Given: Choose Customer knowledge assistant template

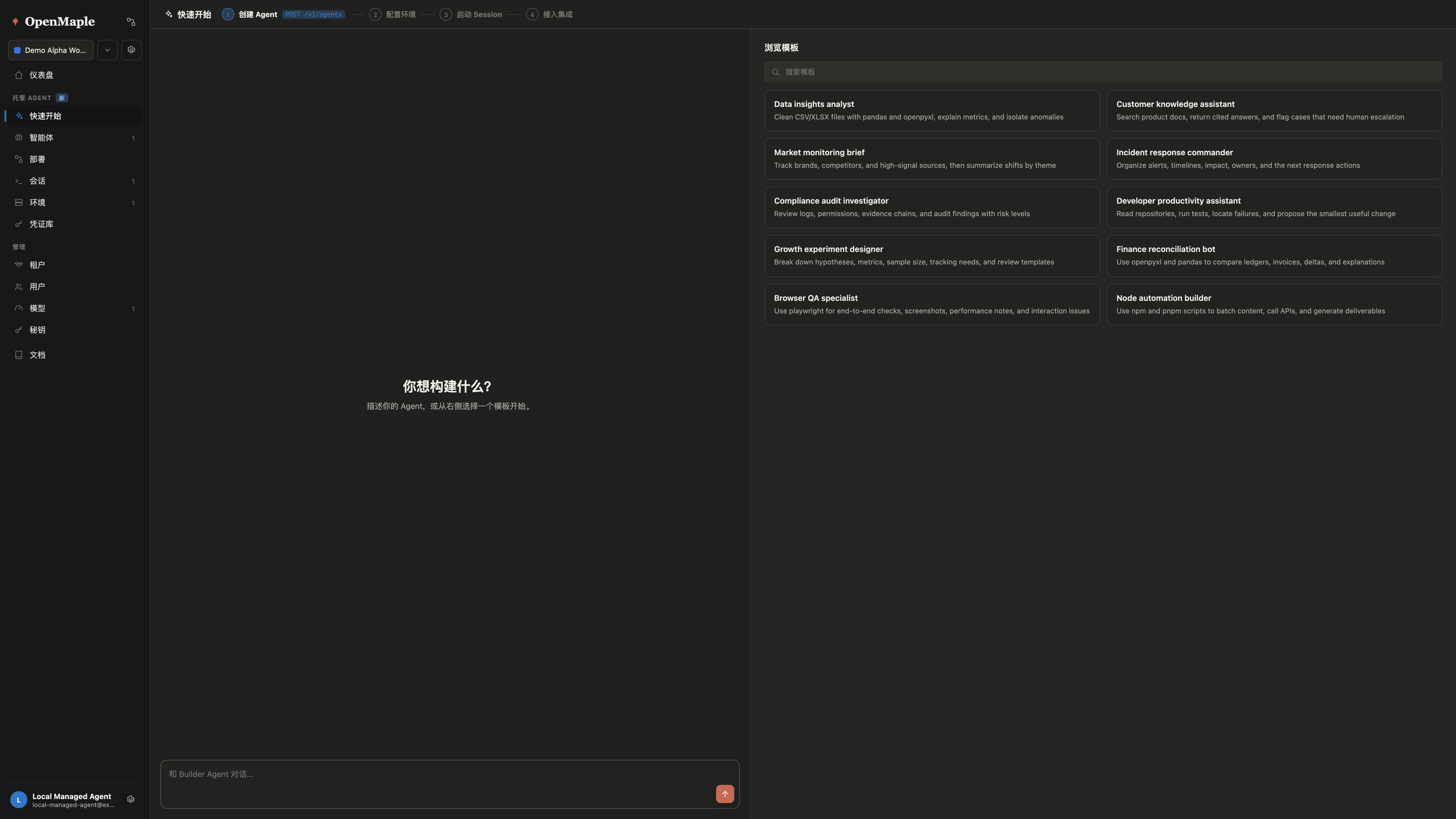Looking at the screenshot, I should point(1274,110).
